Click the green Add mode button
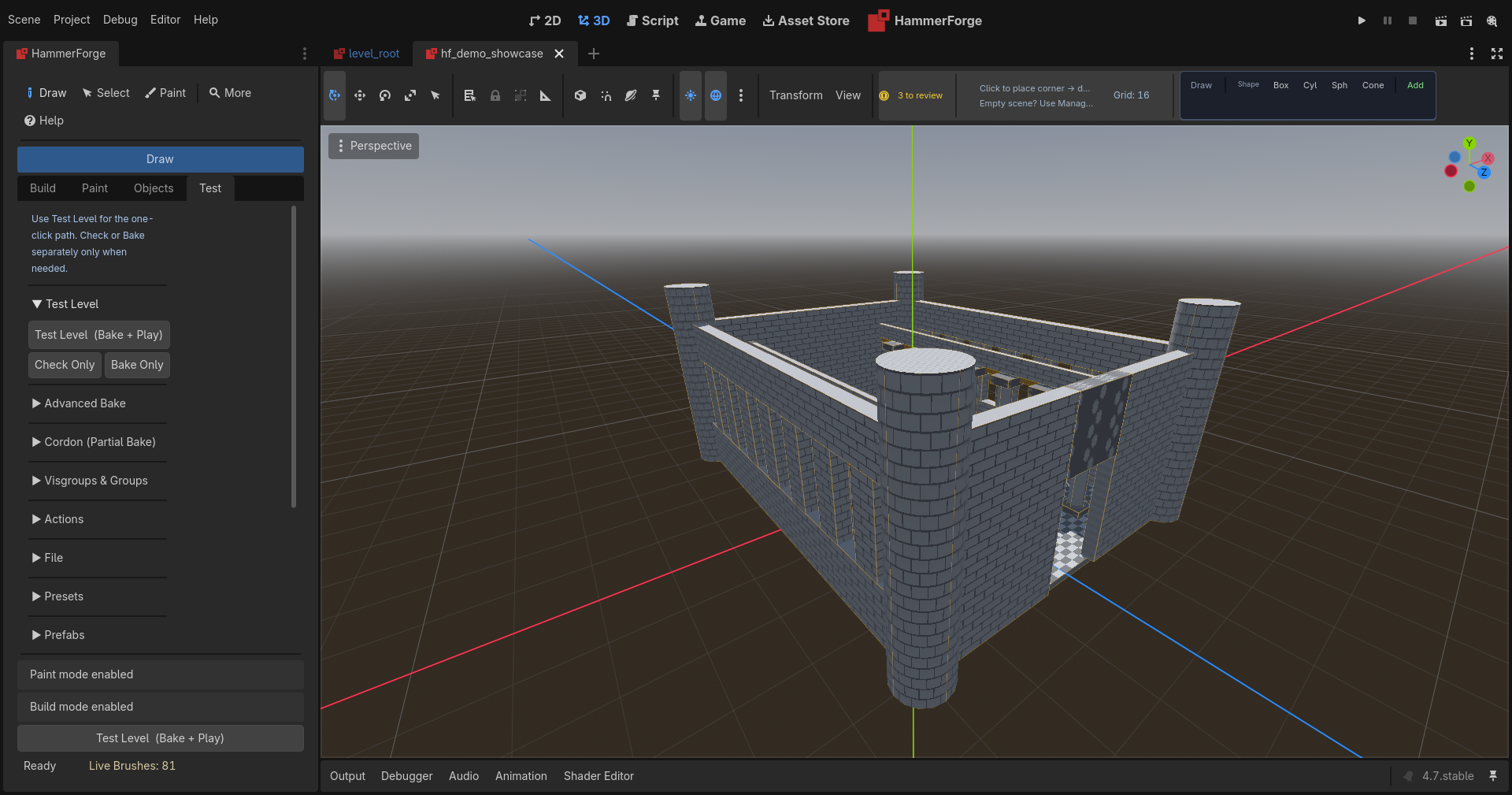 click(x=1415, y=85)
